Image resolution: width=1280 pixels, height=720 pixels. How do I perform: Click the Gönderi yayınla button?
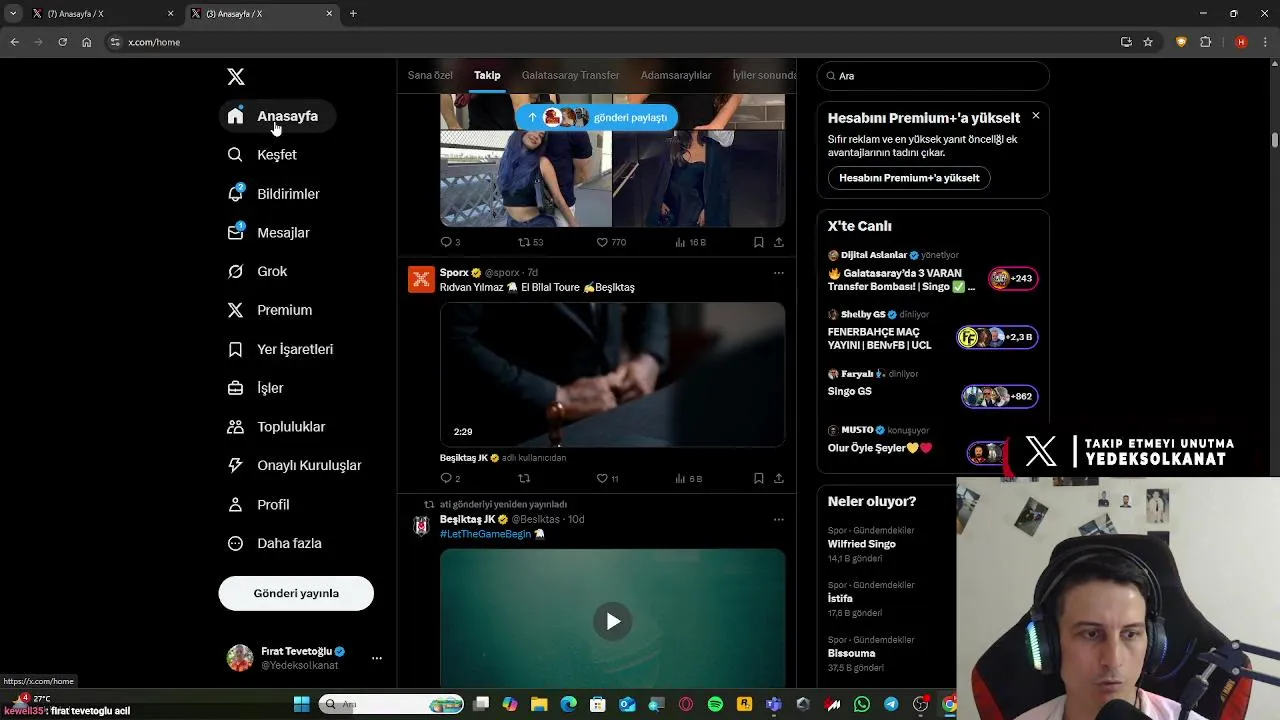point(296,593)
